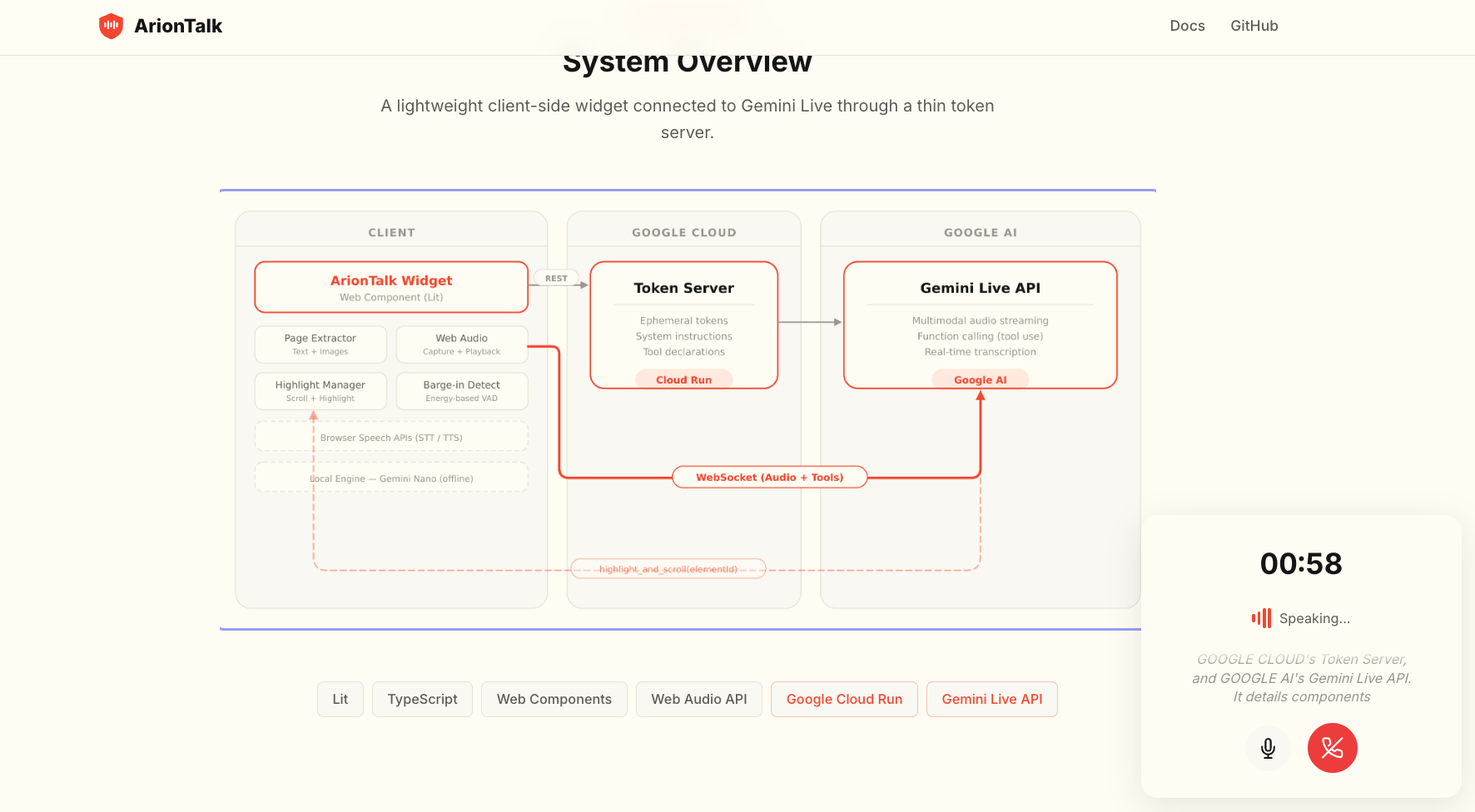The height and width of the screenshot is (812, 1475).
Task: Click the Tool declarations text
Action: [x=684, y=352]
